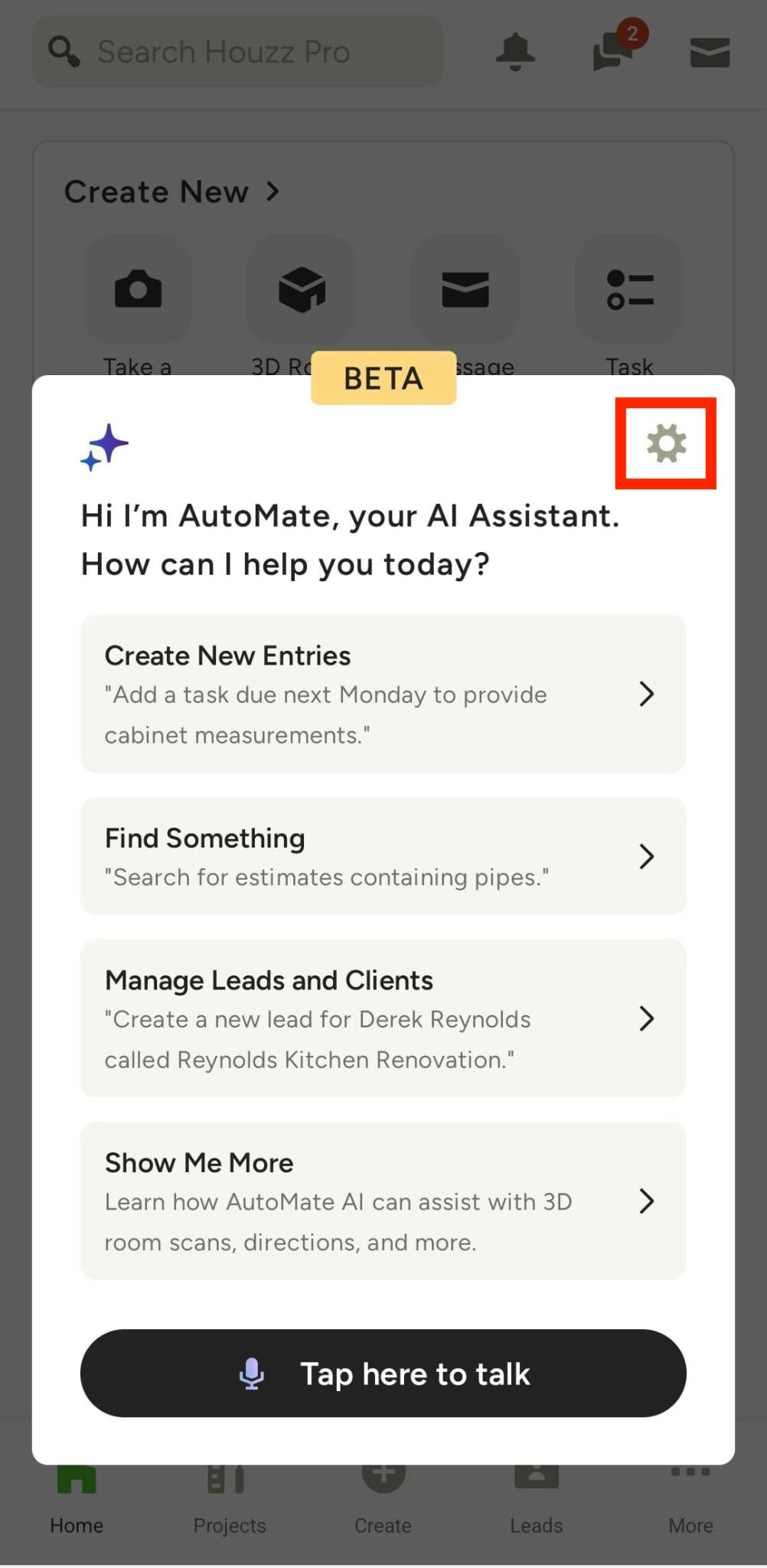Open the More tab

(690, 1501)
